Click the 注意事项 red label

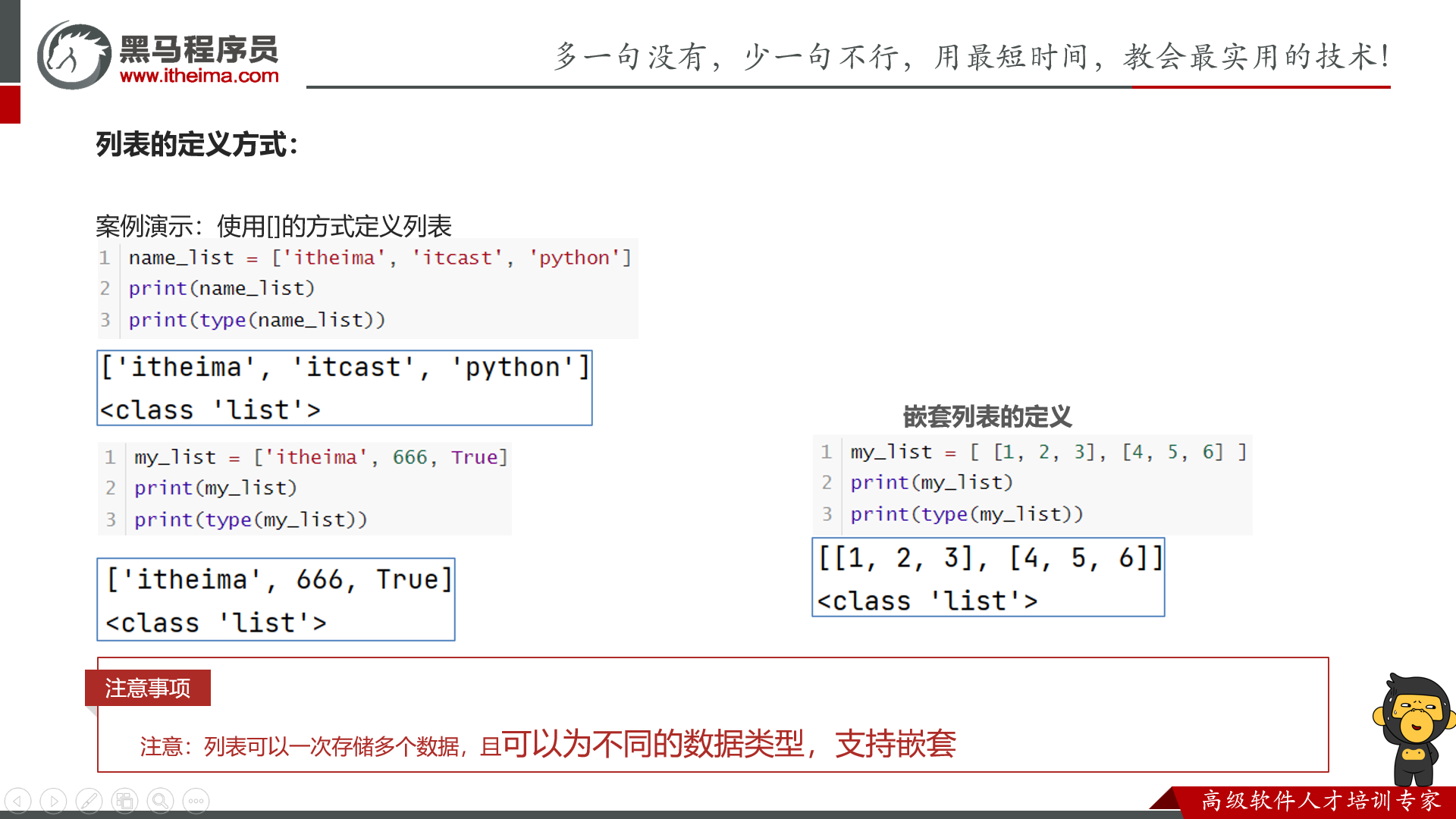(148, 688)
